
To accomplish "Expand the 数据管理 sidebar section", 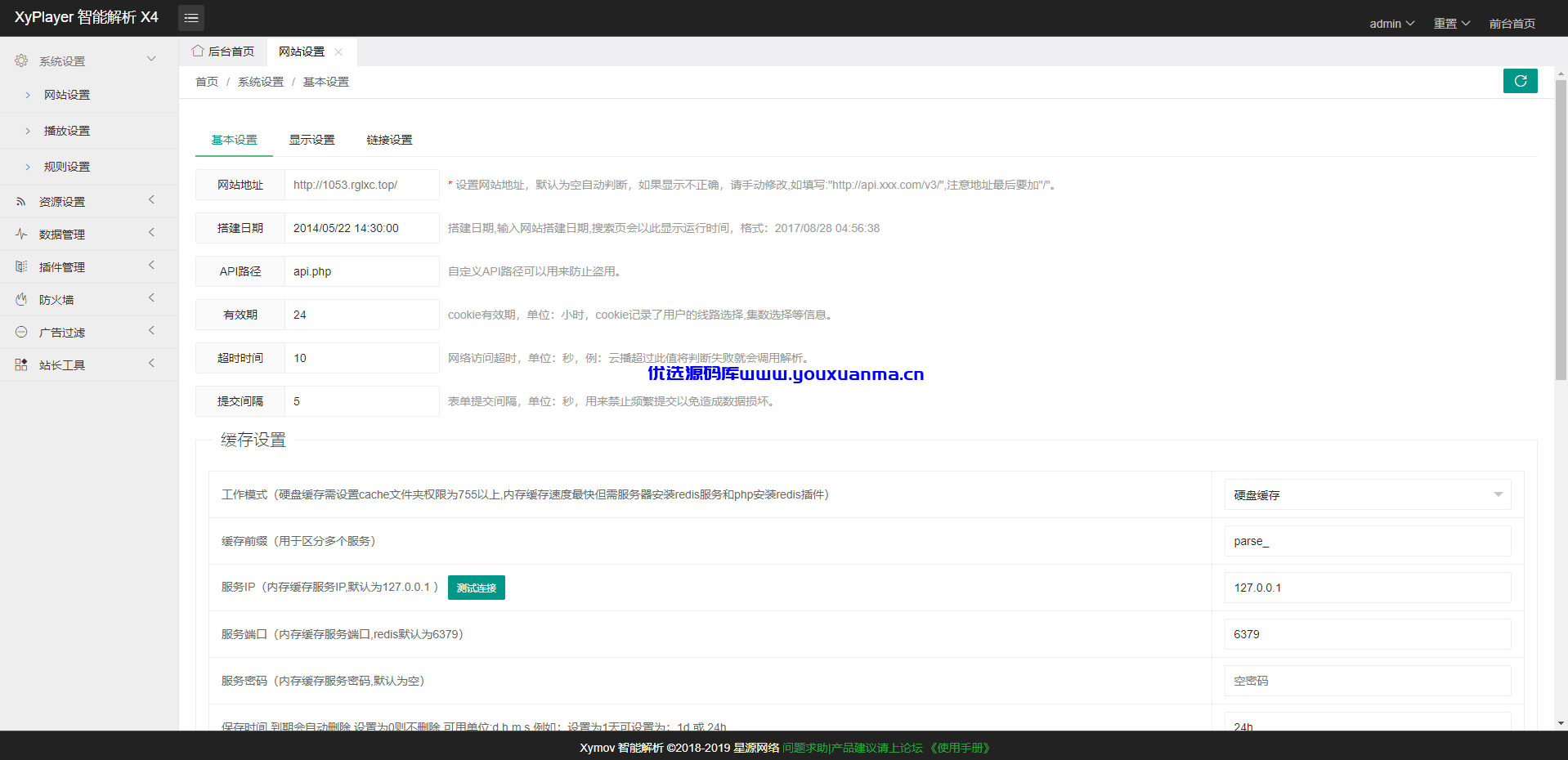I will coord(151,233).
